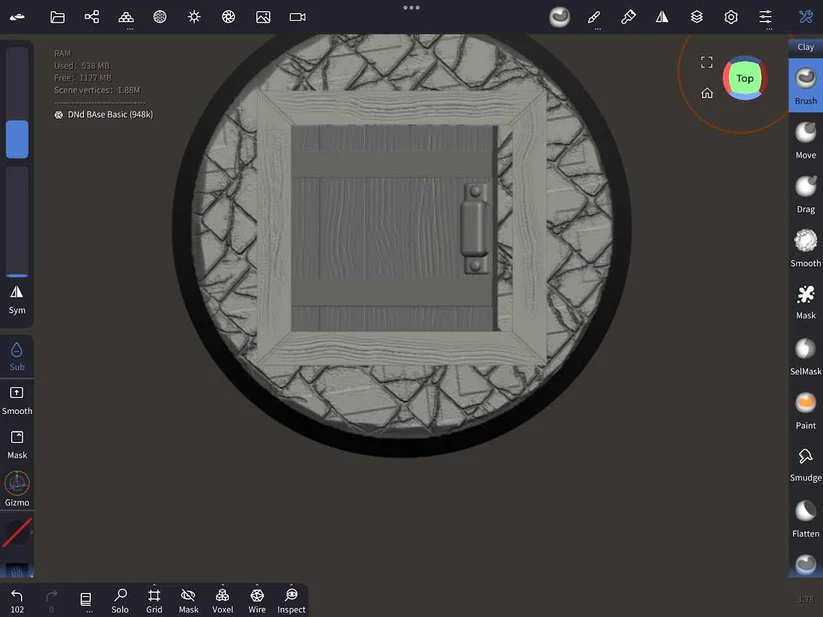The width and height of the screenshot is (823, 617).
Task: Reset view with home icon
Action: [707, 93]
